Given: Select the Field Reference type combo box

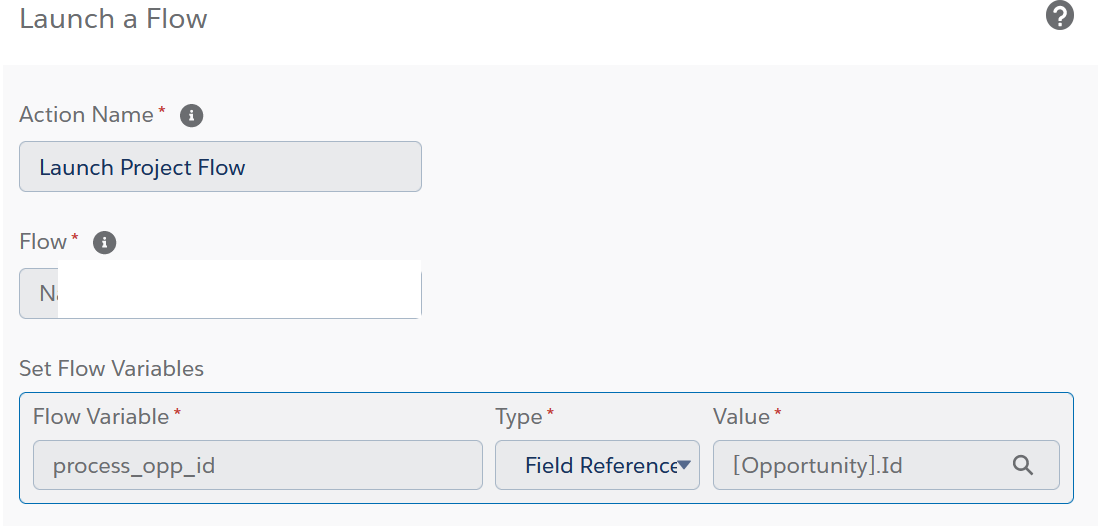Looking at the screenshot, I should [x=597, y=465].
